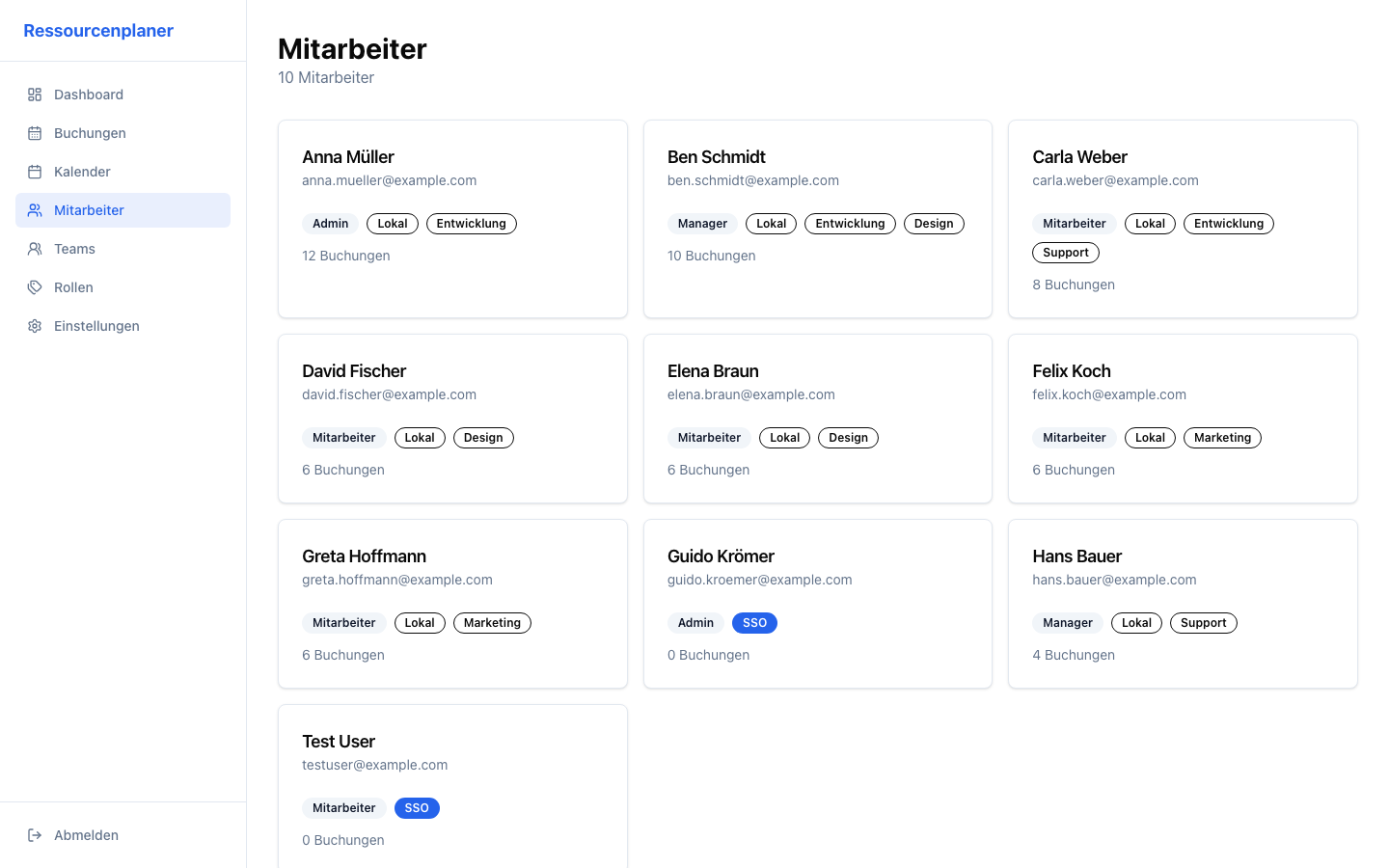Click Ben Schmidt's Manager role badge
1389x868 pixels.
click(702, 224)
